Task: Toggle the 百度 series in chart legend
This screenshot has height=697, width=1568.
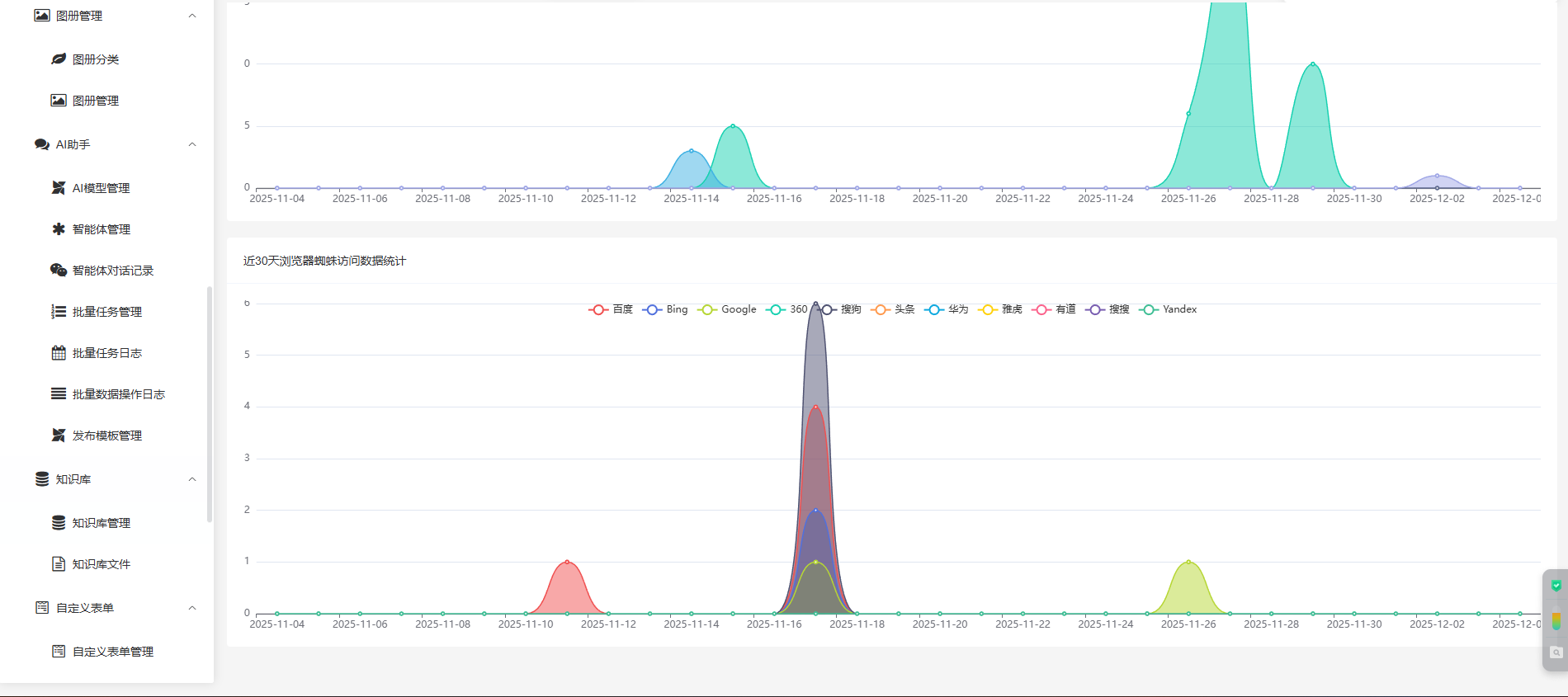Action: coord(611,309)
